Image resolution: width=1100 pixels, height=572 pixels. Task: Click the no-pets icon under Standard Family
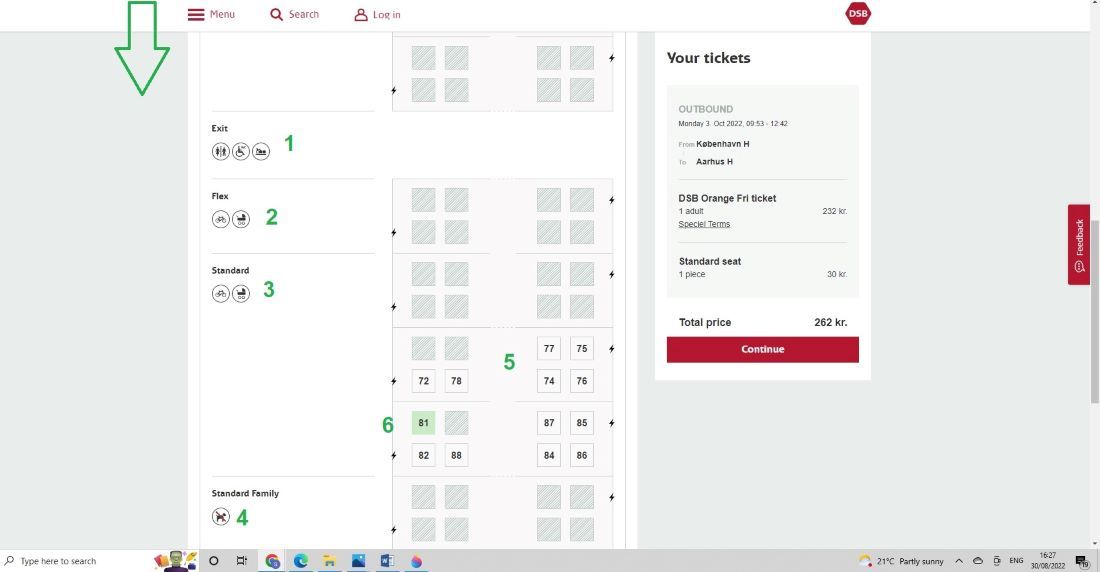coord(221,517)
